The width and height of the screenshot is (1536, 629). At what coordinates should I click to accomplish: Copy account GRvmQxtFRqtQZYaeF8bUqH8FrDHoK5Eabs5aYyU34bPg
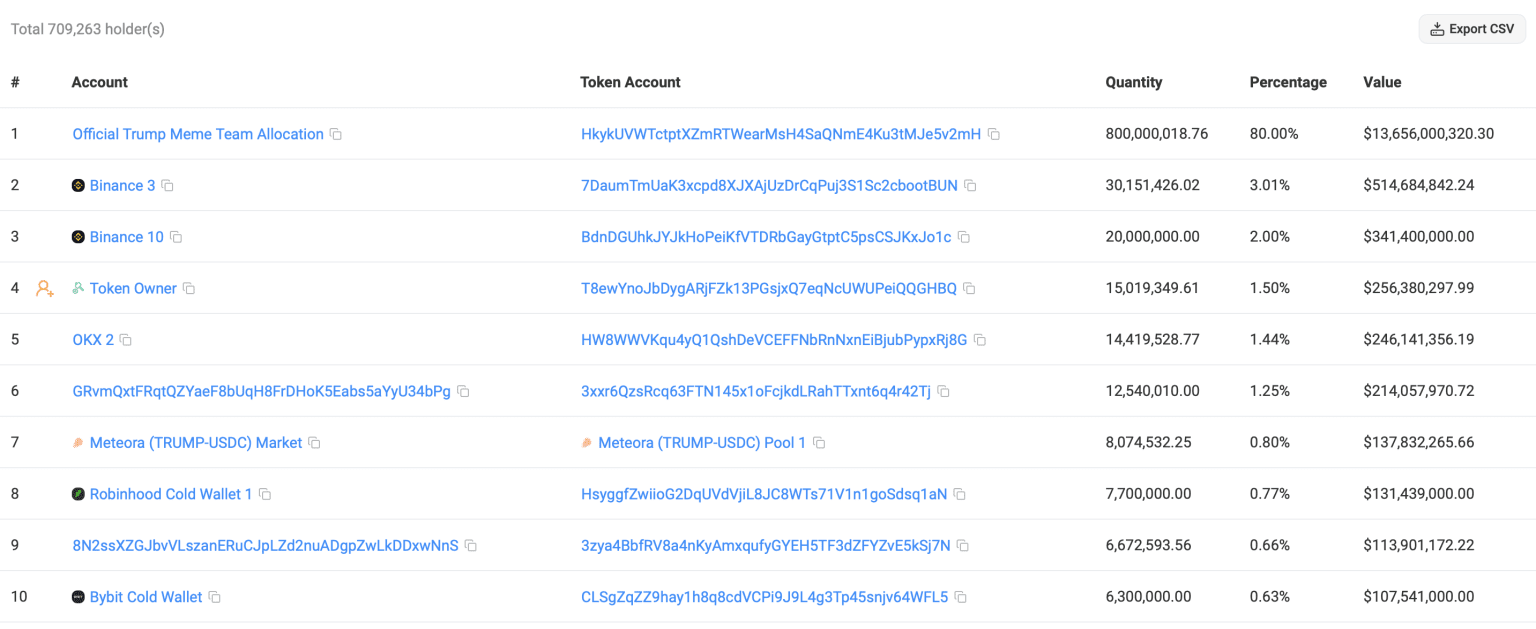pyautogui.click(x=462, y=390)
